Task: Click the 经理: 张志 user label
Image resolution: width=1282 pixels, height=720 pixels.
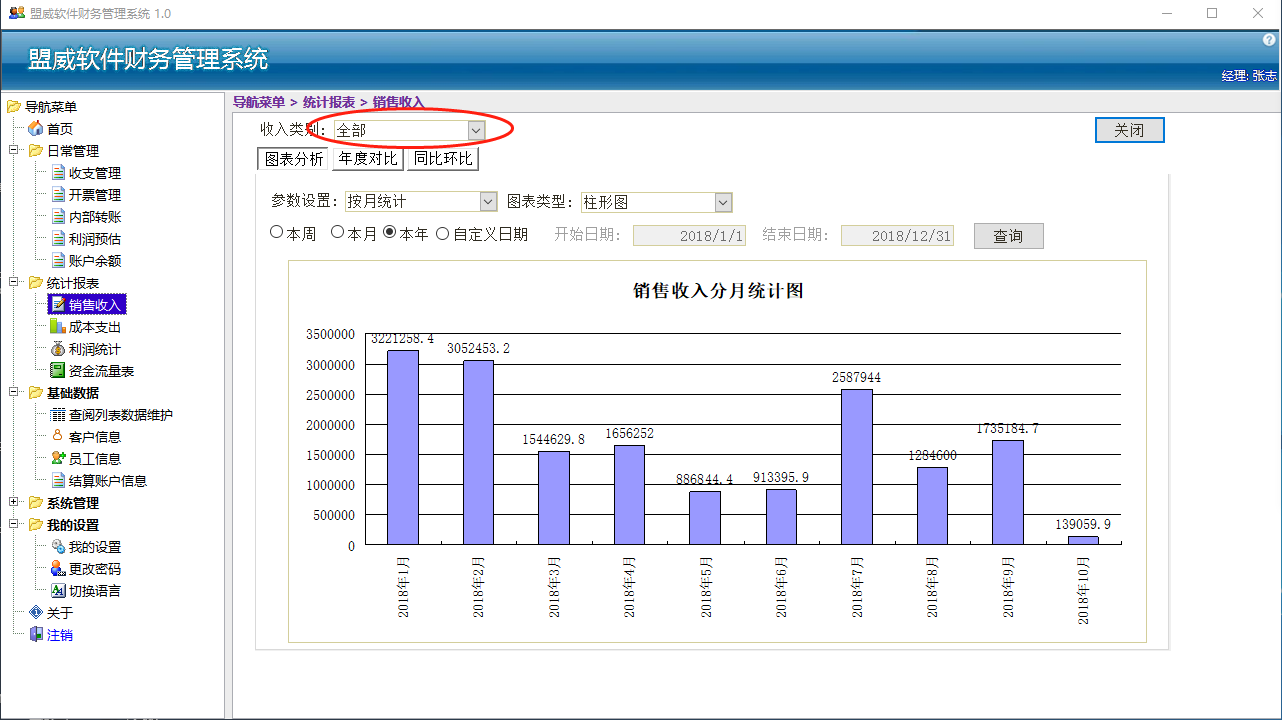Action: pos(1249,76)
